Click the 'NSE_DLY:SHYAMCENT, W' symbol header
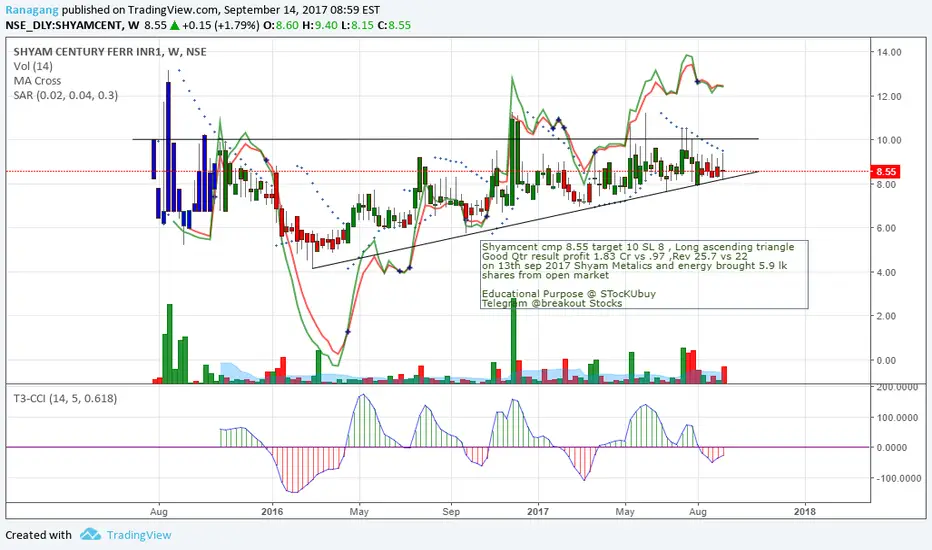The width and height of the screenshot is (932, 550). pyautogui.click(x=72, y=26)
